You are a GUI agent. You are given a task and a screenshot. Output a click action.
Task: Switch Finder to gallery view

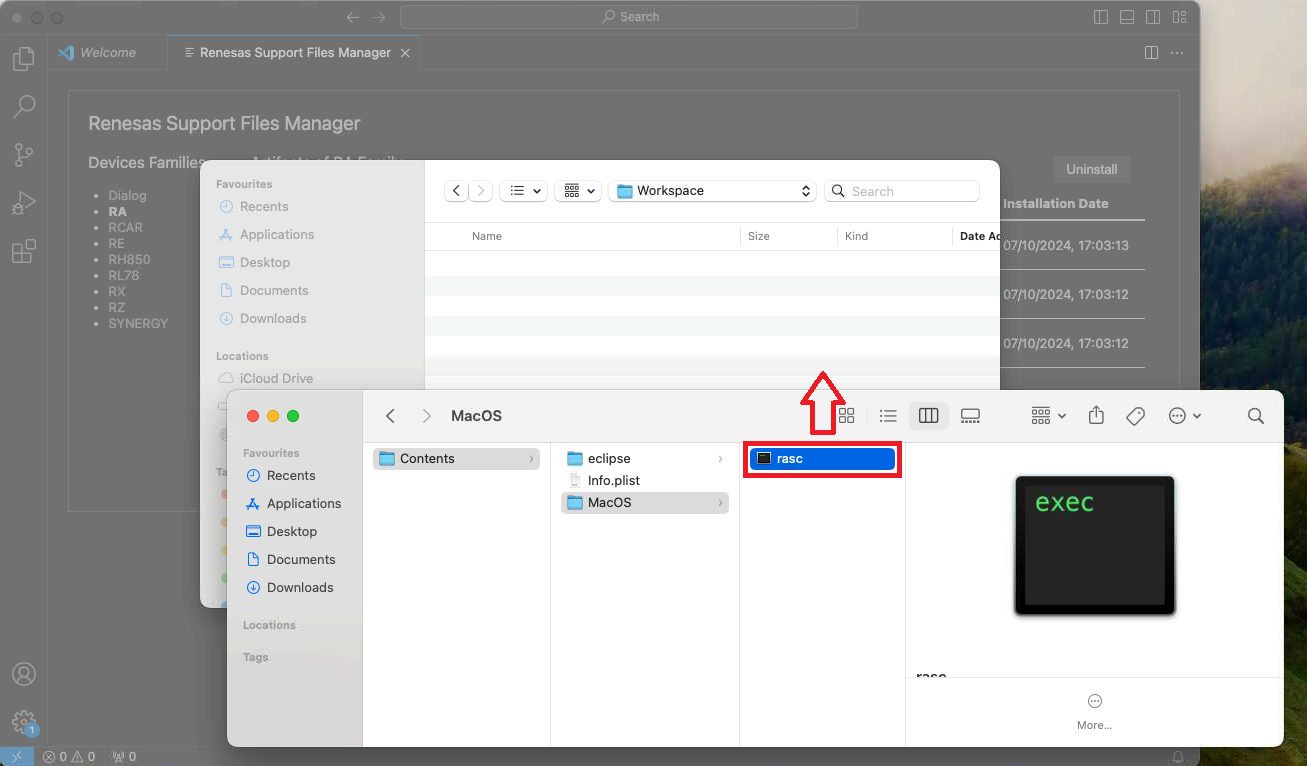(970, 416)
